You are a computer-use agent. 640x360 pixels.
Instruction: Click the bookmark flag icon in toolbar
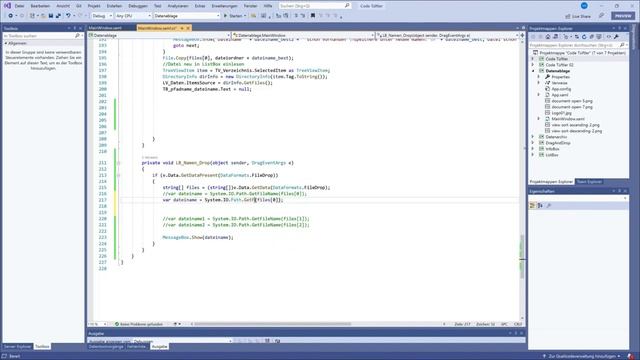point(313,16)
